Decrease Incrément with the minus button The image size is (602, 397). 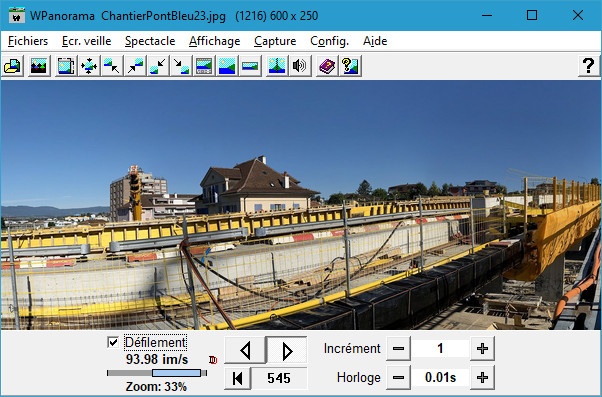coord(398,349)
